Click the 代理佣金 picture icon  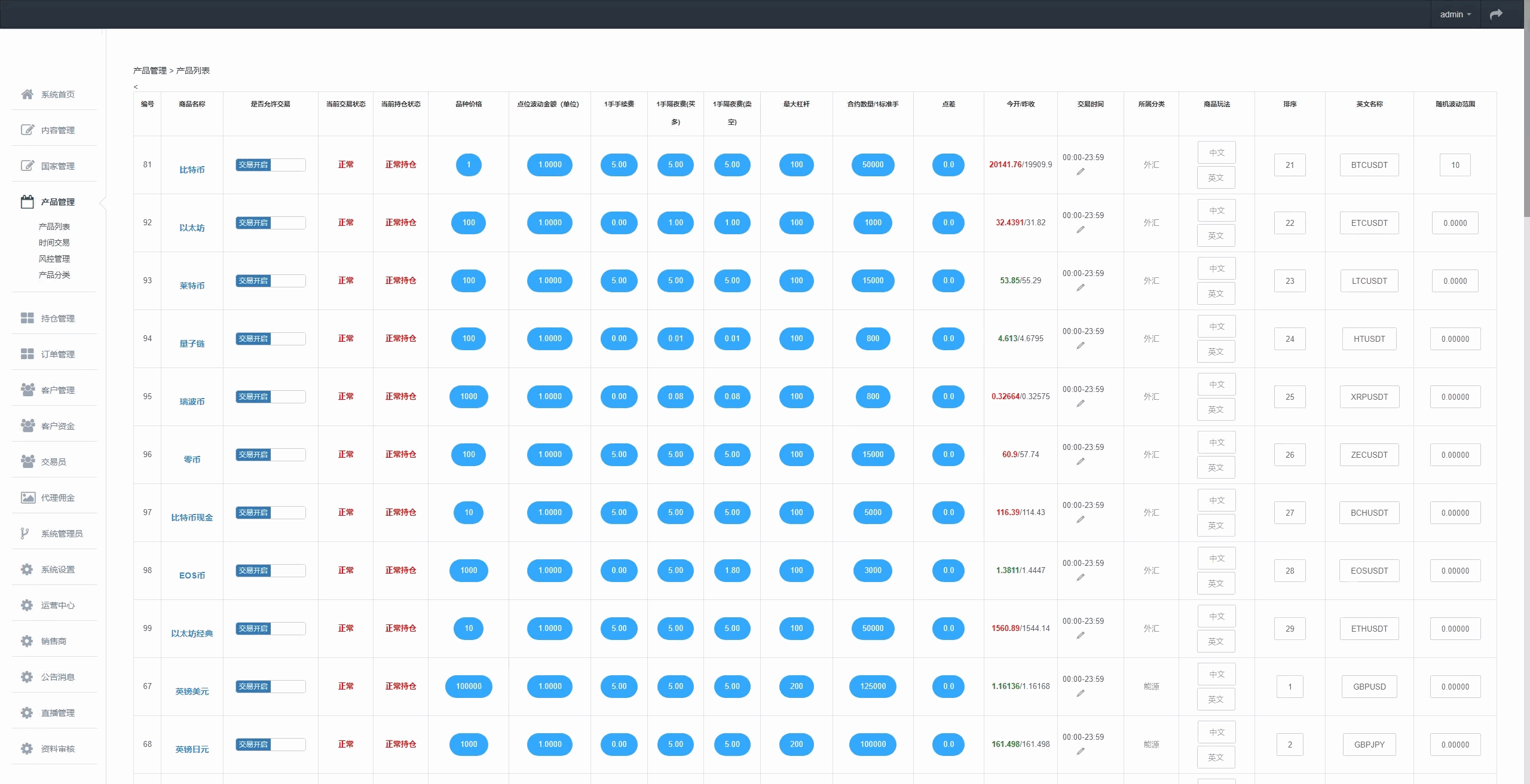tap(27, 497)
